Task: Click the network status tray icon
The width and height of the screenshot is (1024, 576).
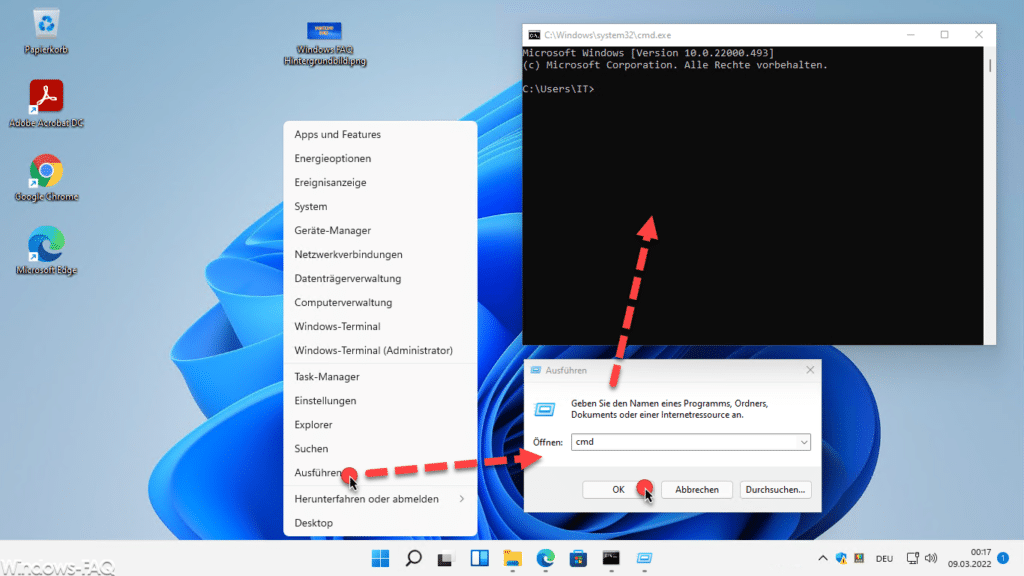Action: (912, 558)
